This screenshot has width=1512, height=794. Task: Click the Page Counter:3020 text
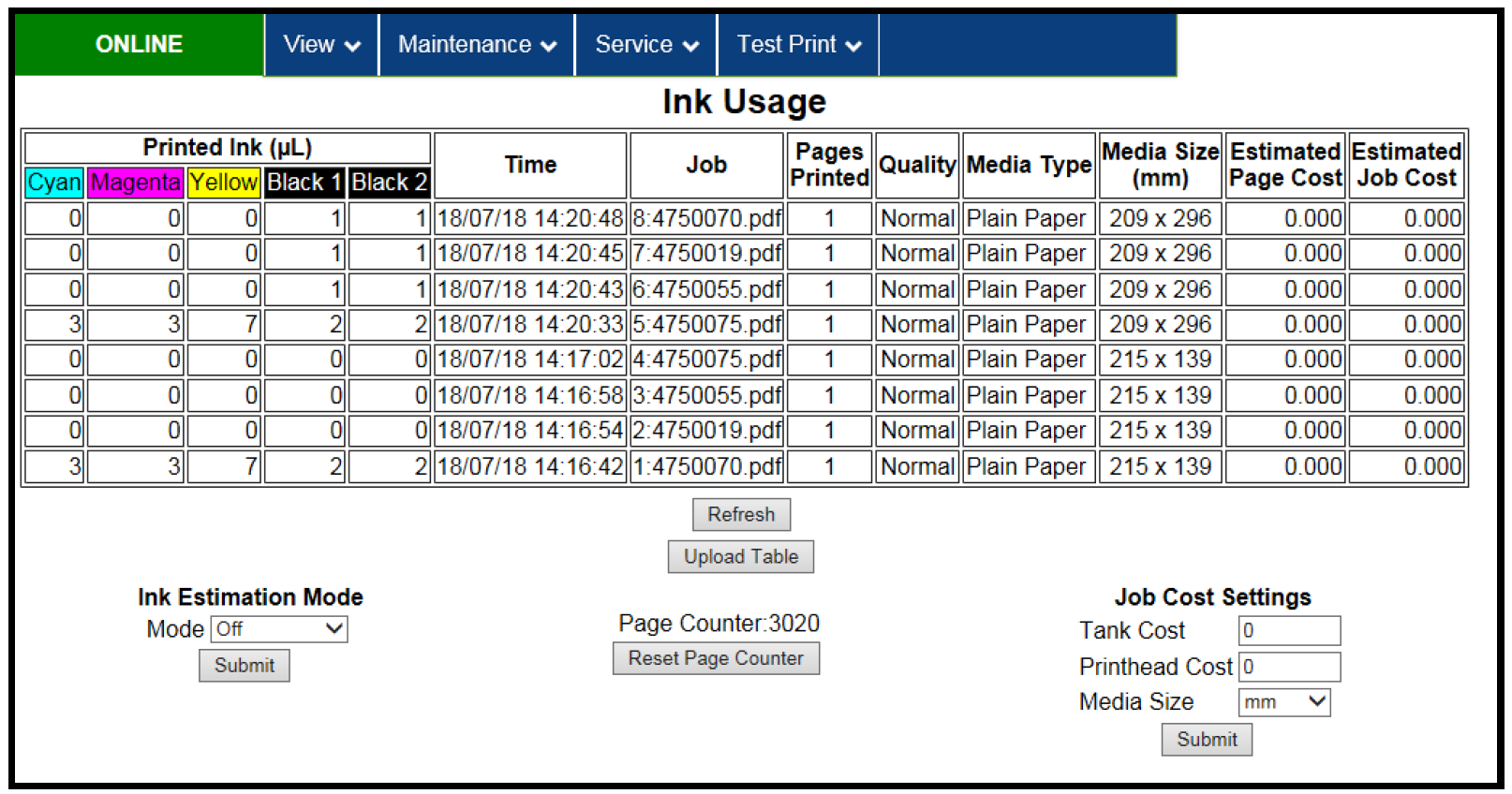719,624
